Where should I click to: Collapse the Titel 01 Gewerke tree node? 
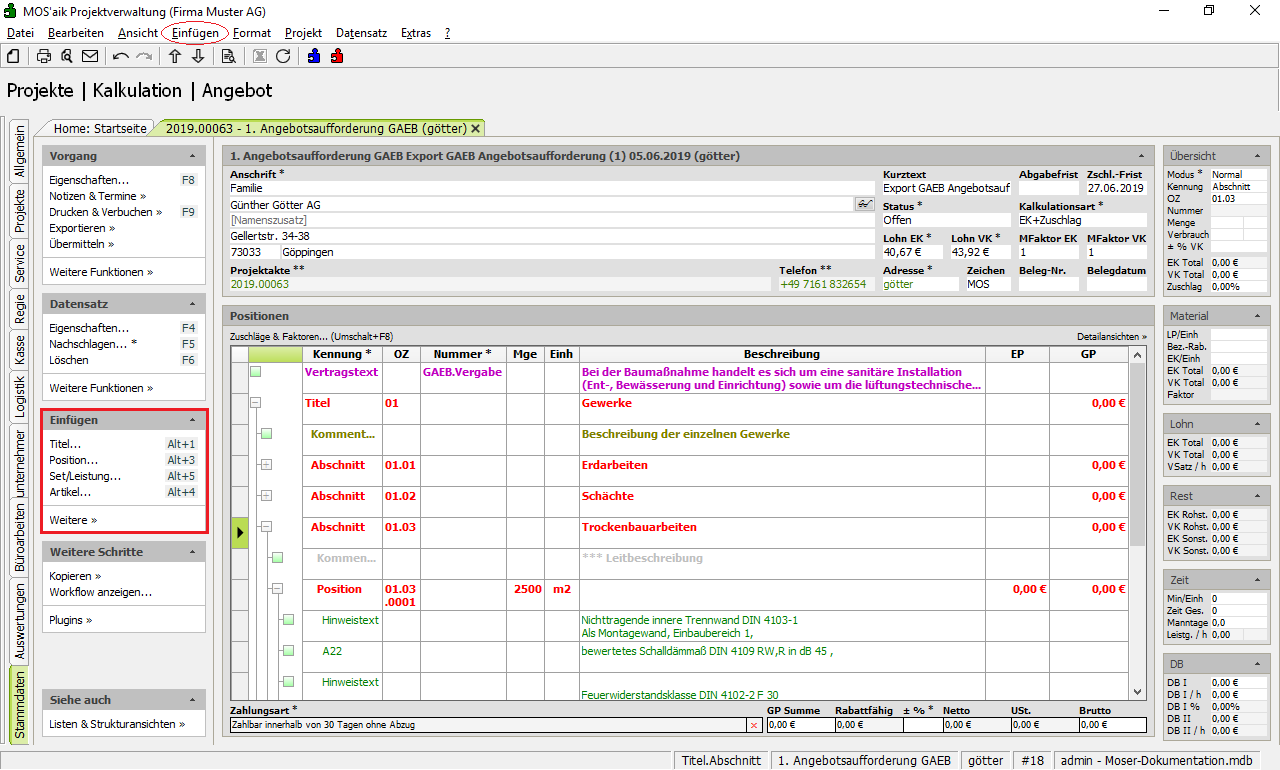click(256, 403)
